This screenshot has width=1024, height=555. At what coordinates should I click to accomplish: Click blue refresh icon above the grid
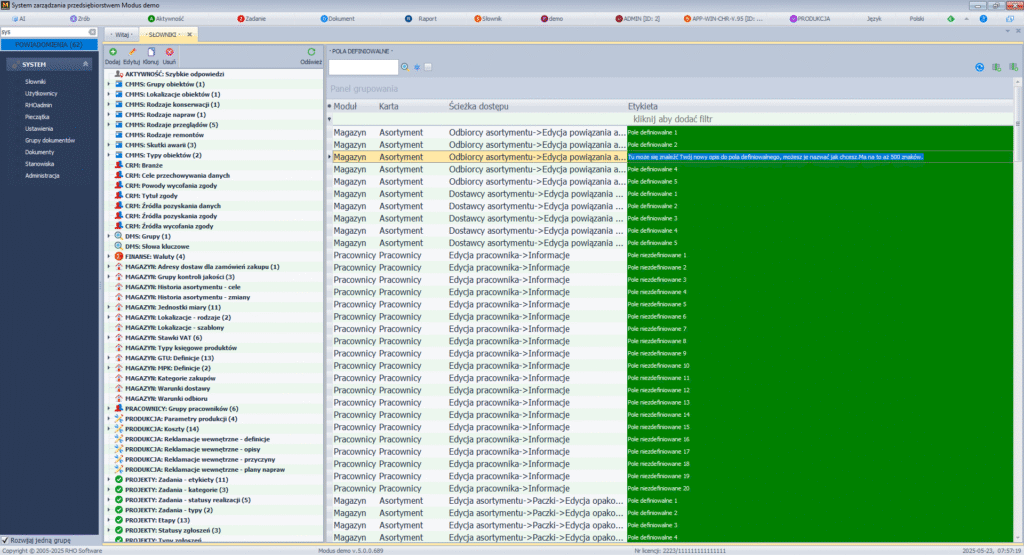tap(980, 67)
